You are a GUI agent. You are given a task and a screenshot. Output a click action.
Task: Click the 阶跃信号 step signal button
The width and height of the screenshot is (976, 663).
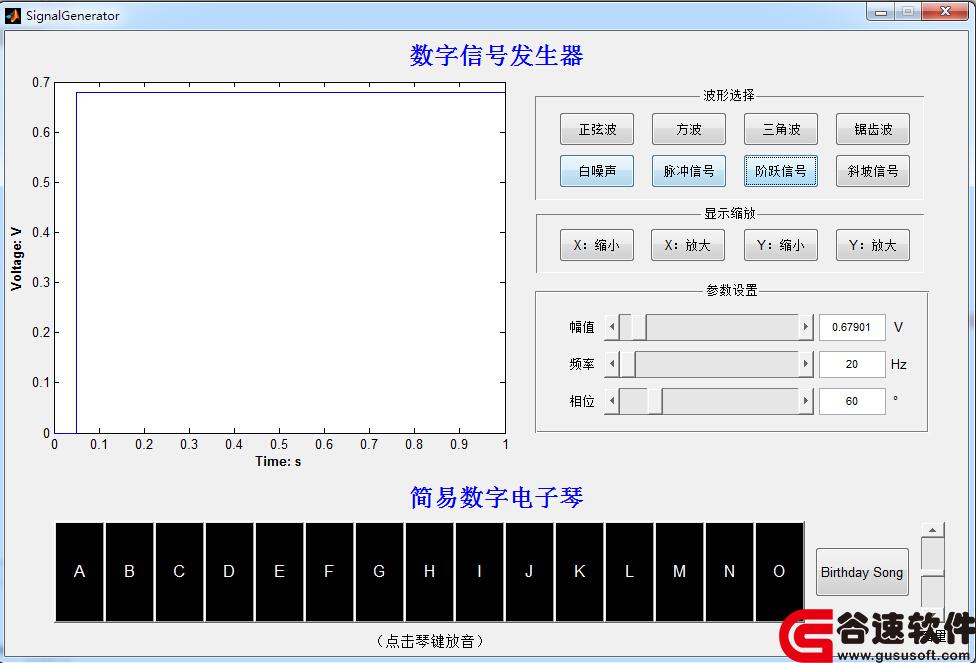tap(781, 171)
